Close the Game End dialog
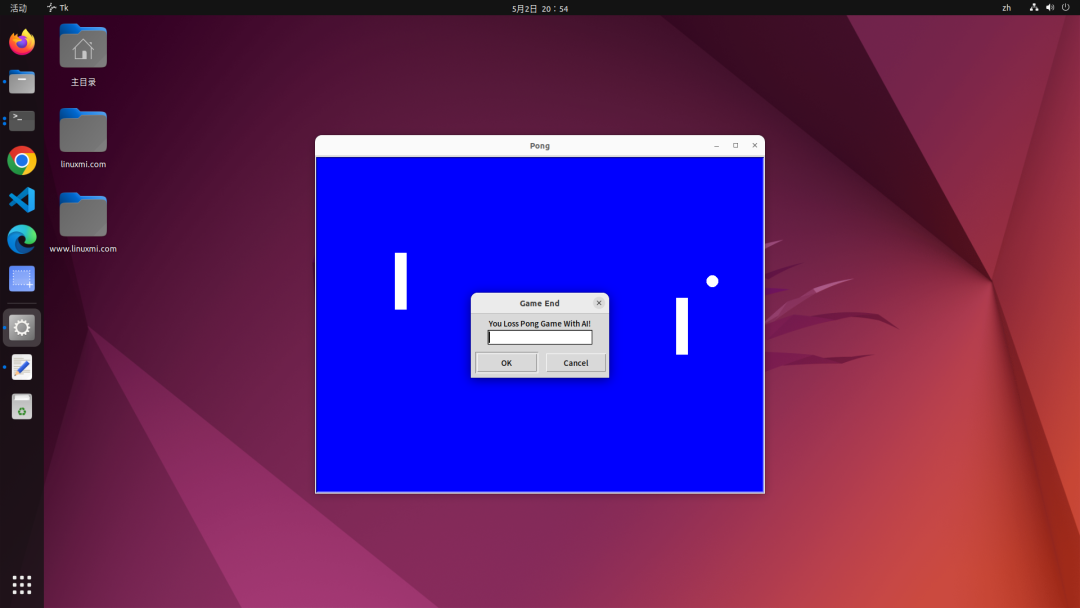The width and height of the screenshot is (1080, 608). (599, 303)
